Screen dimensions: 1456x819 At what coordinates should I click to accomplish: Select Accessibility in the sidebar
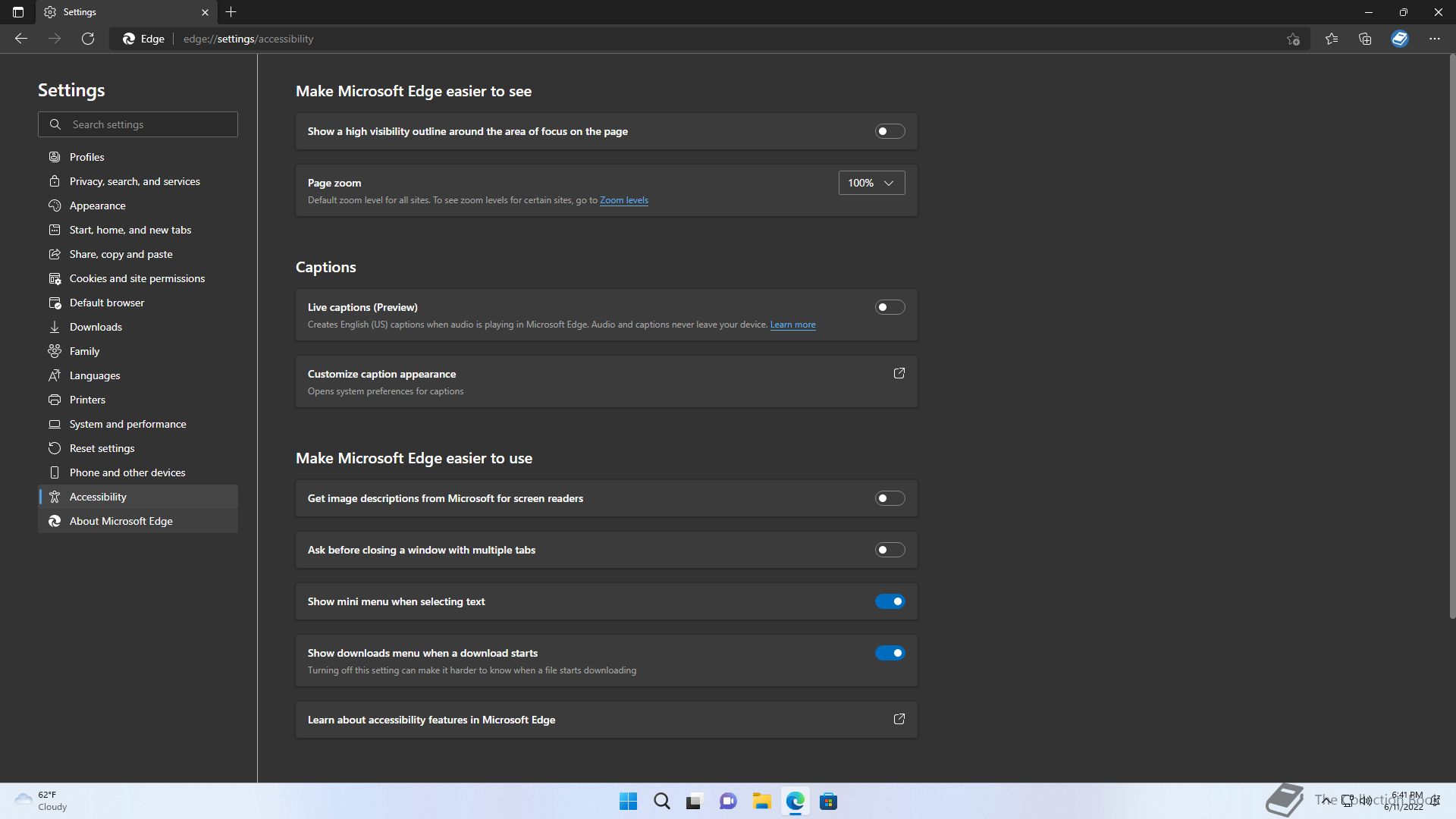138,497
